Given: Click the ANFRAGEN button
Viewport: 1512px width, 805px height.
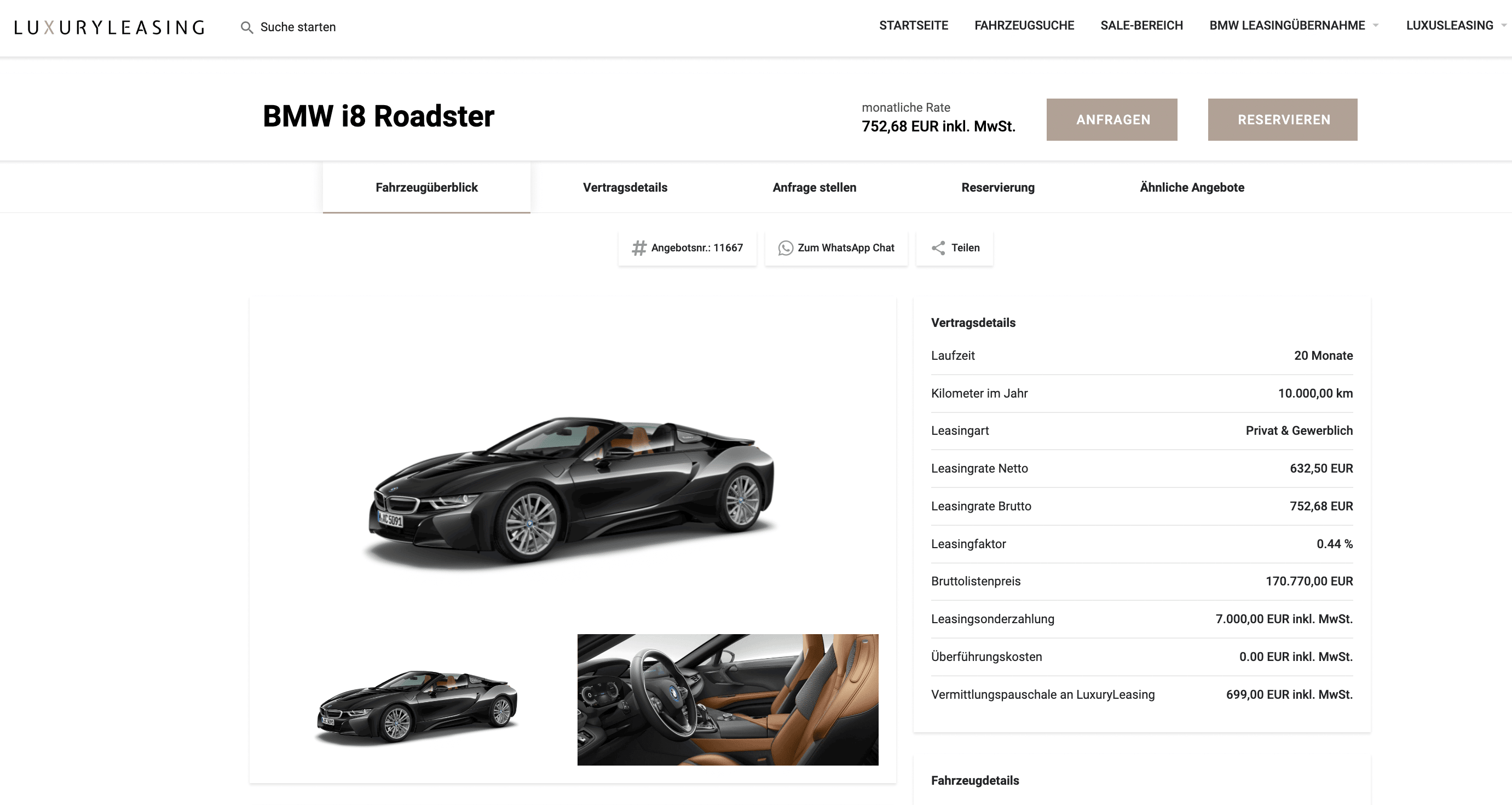Looking at the screenshot, I should 1112,119.
